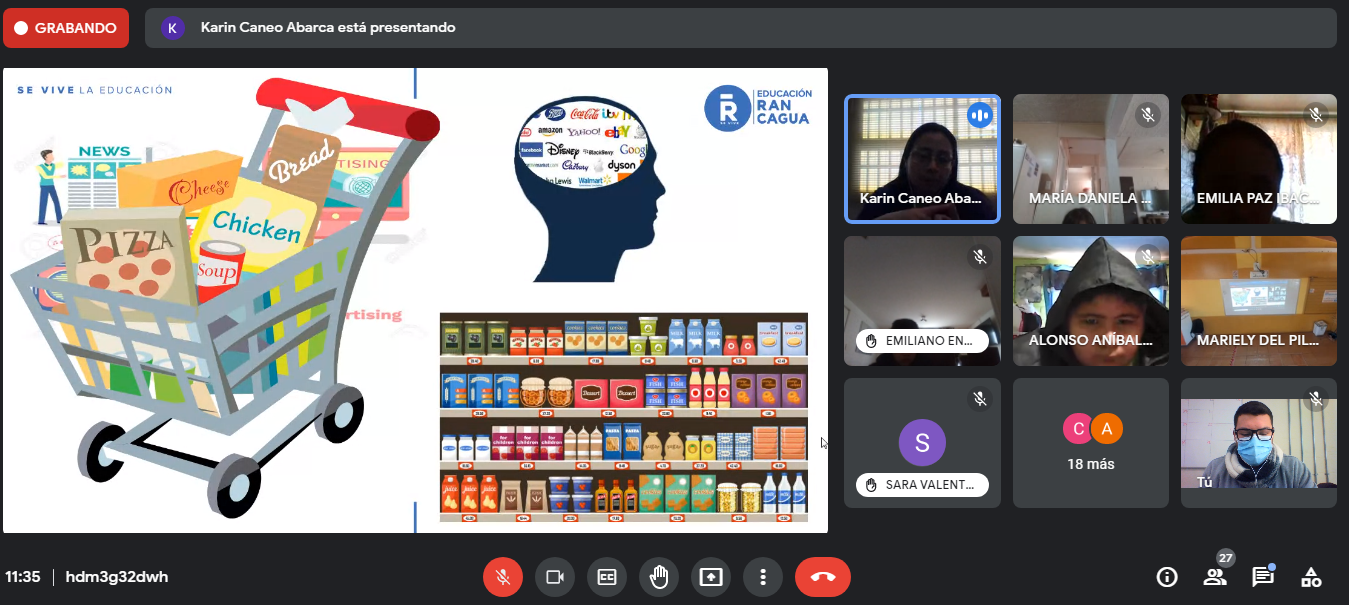Unmute the microphone in bottom toolbar
1349x605 pixels.
tap(503, 577)
